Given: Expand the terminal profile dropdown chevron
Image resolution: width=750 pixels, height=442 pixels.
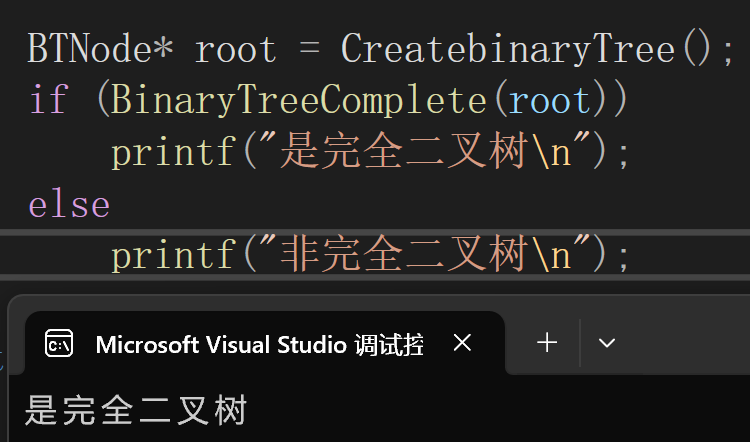Looking at the screenshot, I should (x=607, y=343).
